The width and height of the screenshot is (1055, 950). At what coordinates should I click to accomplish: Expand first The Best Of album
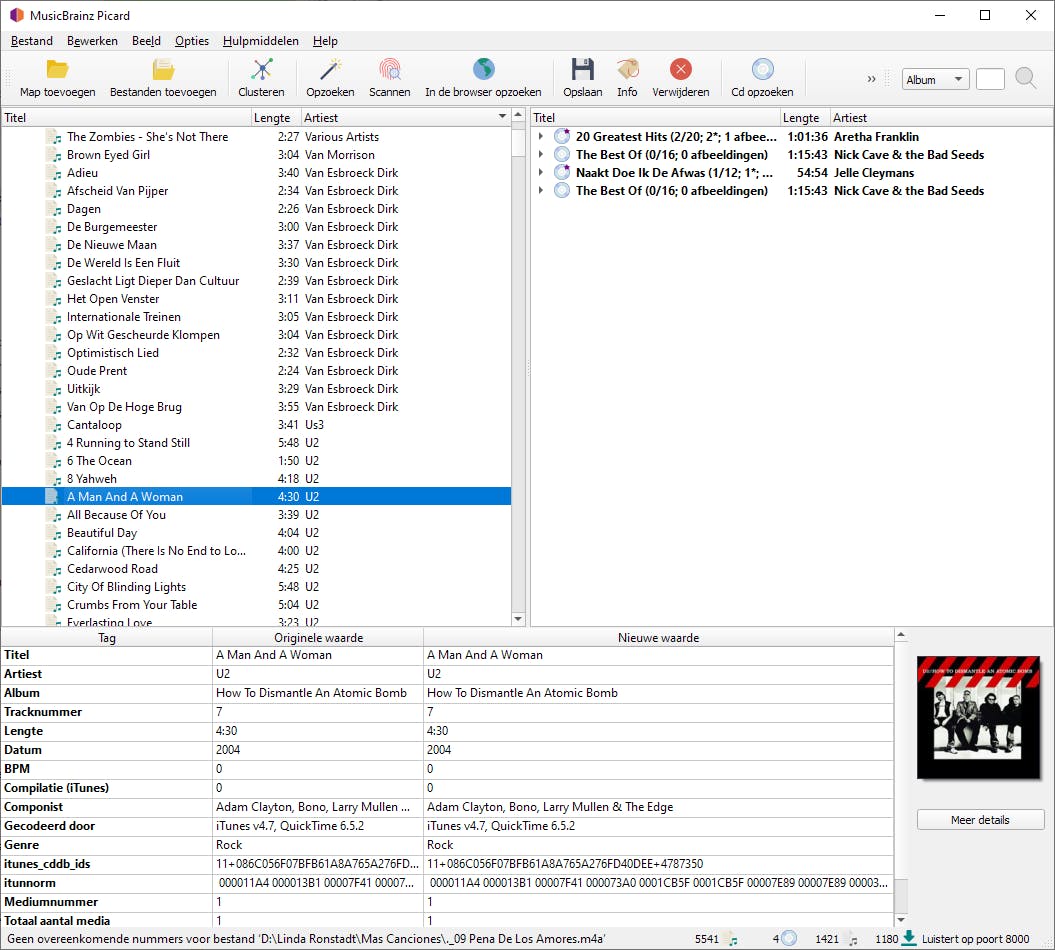(x=541, y=155)
